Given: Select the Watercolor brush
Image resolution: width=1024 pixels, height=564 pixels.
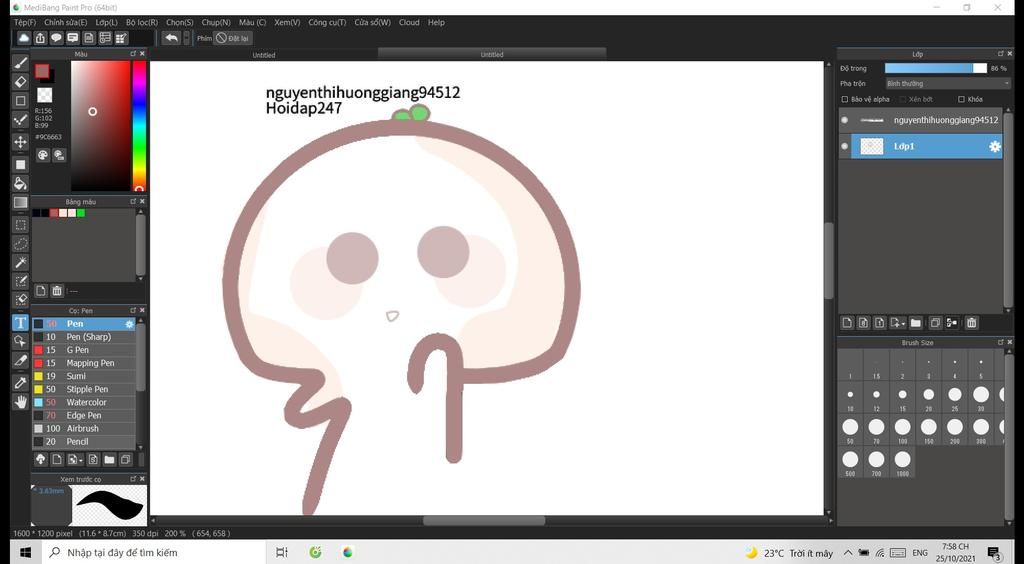Looking at the screenshot, I should 84,402.
